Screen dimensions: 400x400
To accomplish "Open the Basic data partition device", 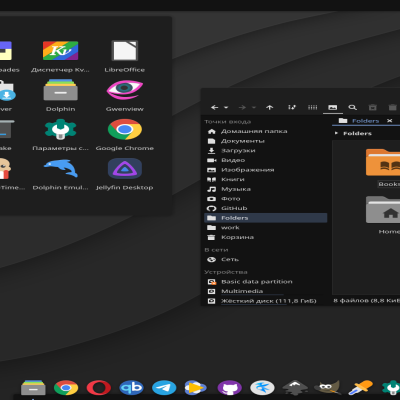I will pos(265,282).
